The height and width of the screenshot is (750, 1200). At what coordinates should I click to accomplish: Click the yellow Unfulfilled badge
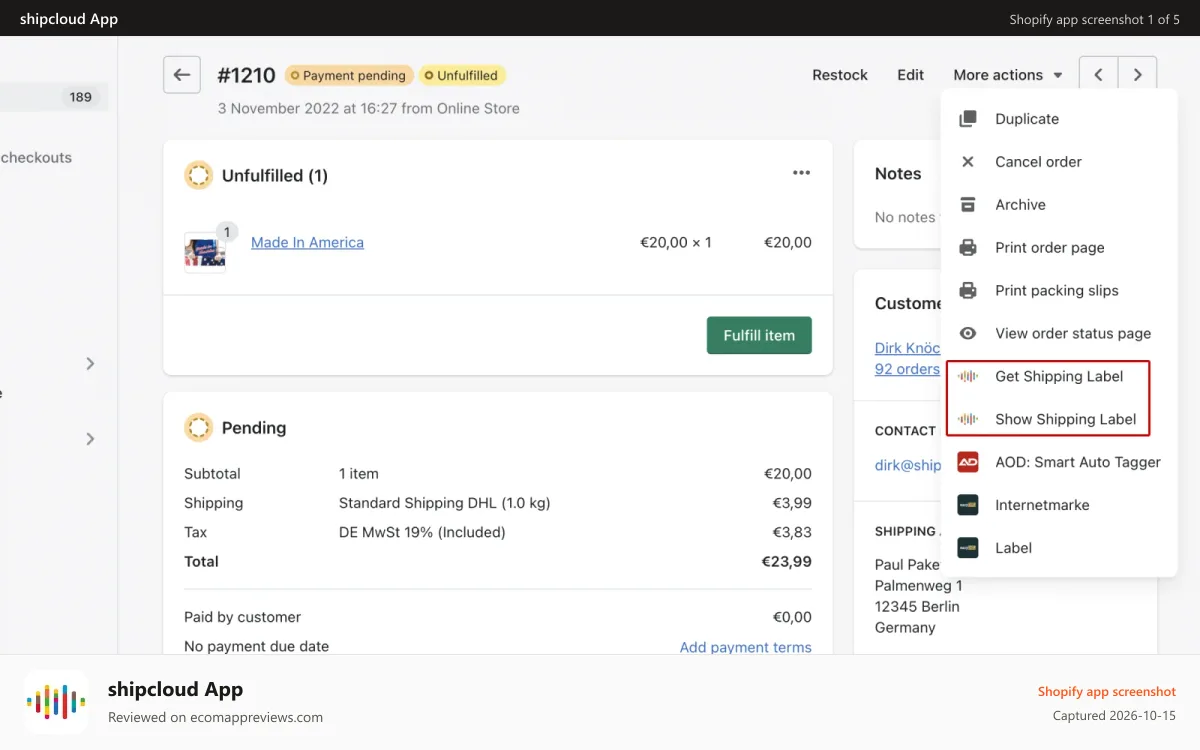pos(462,75)
